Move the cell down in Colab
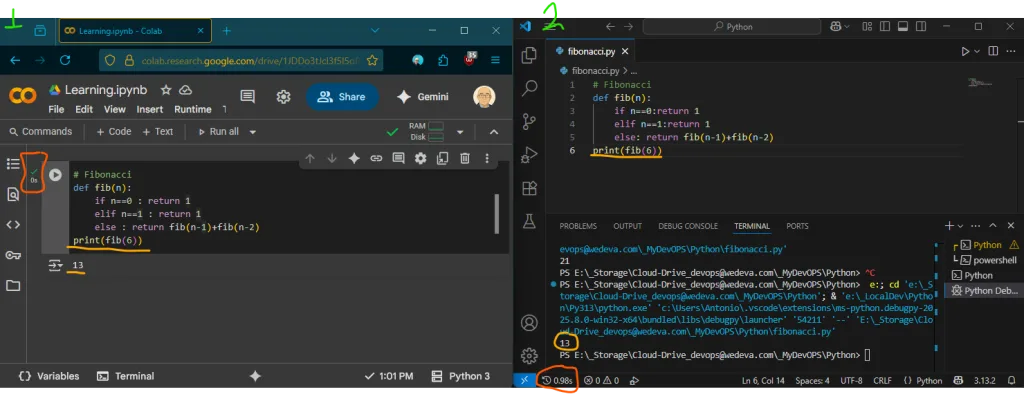 pos(332,158)
